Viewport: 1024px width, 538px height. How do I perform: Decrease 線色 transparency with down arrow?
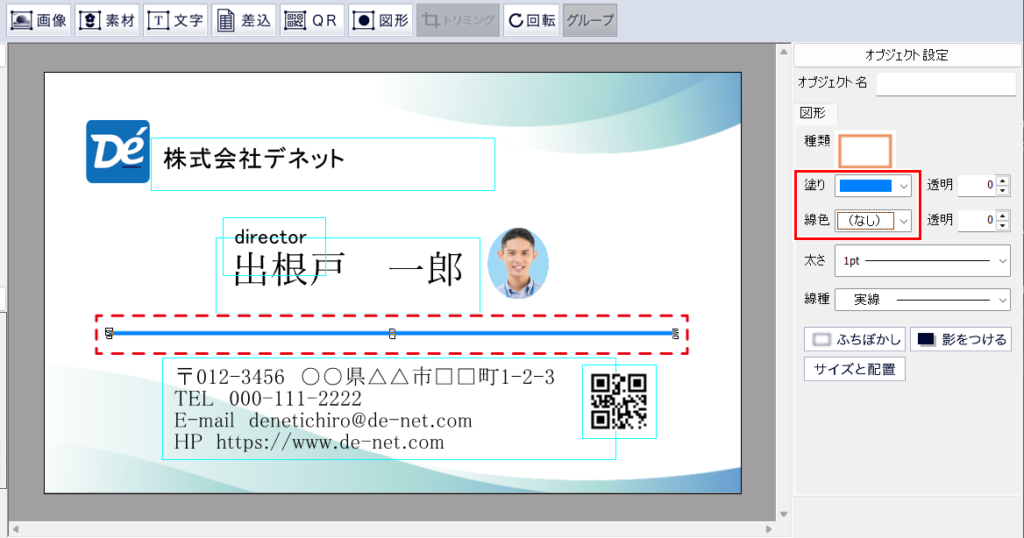(x=1002, y=225)
